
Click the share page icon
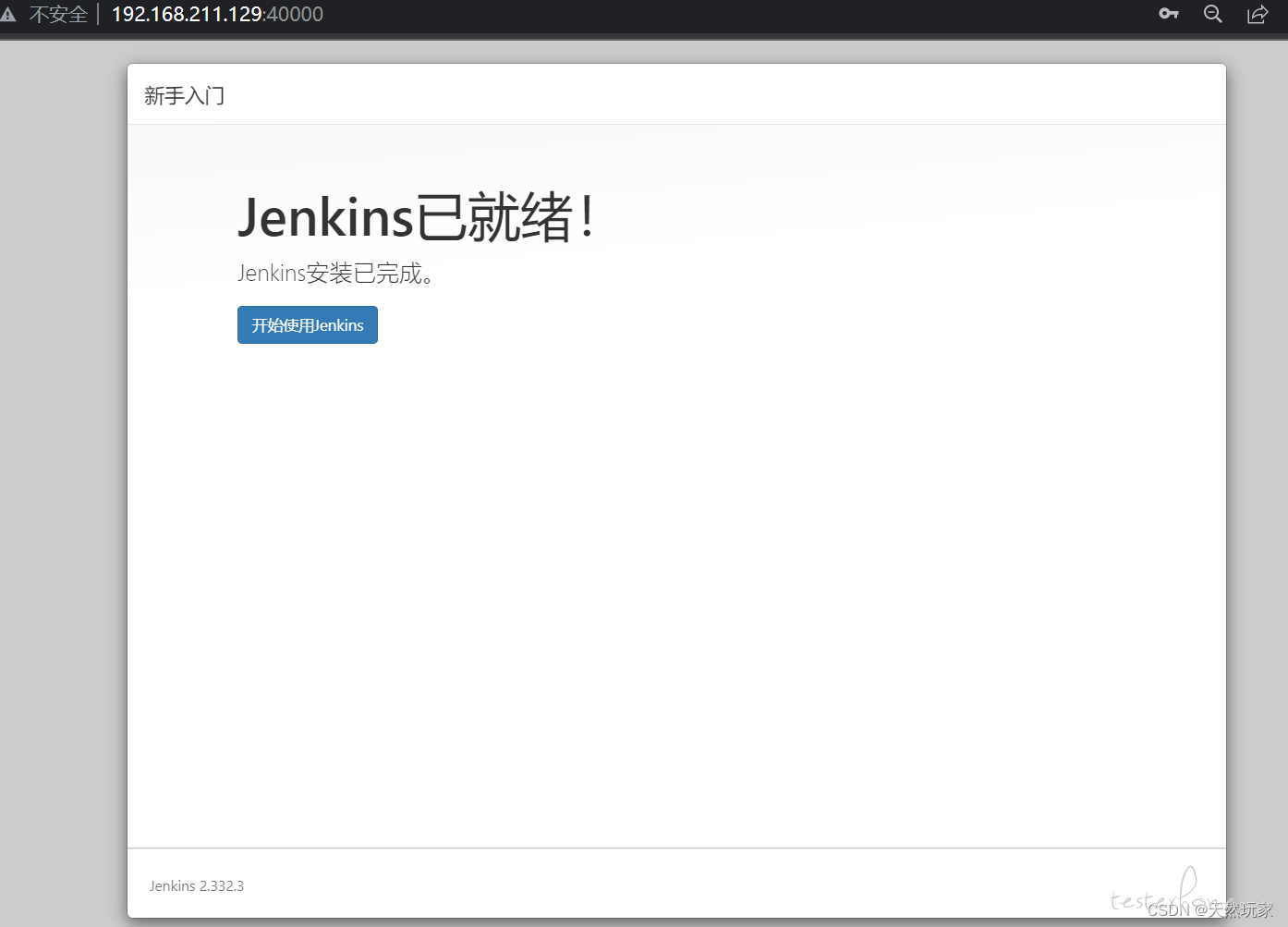[x=1258, y=14]
